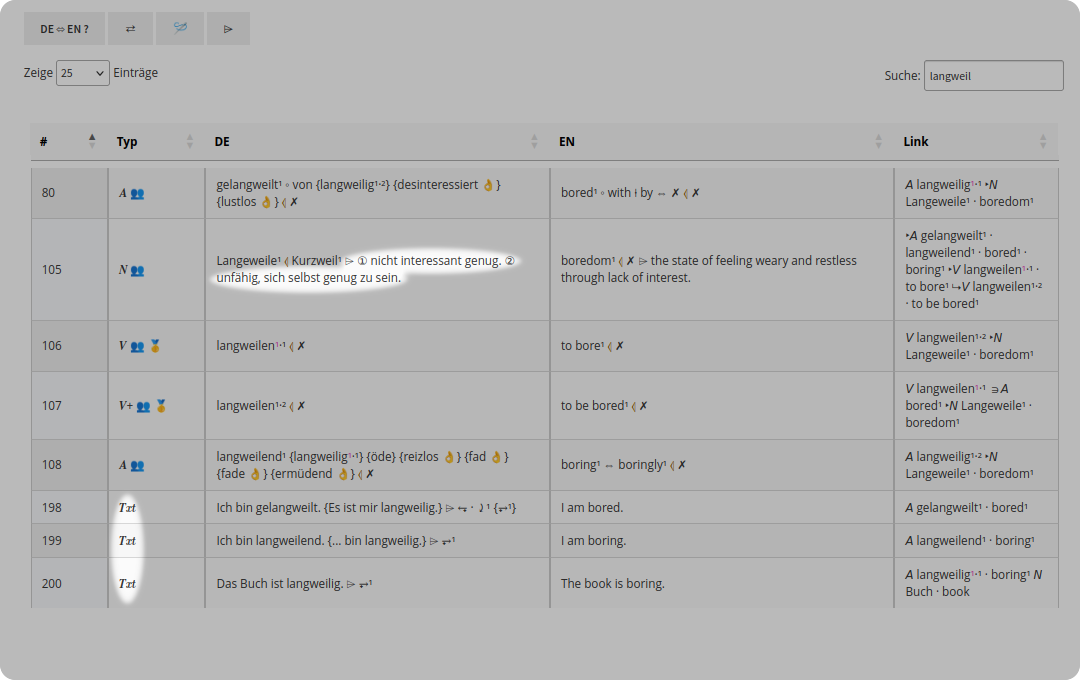Click medal icon in row 107

160,406
